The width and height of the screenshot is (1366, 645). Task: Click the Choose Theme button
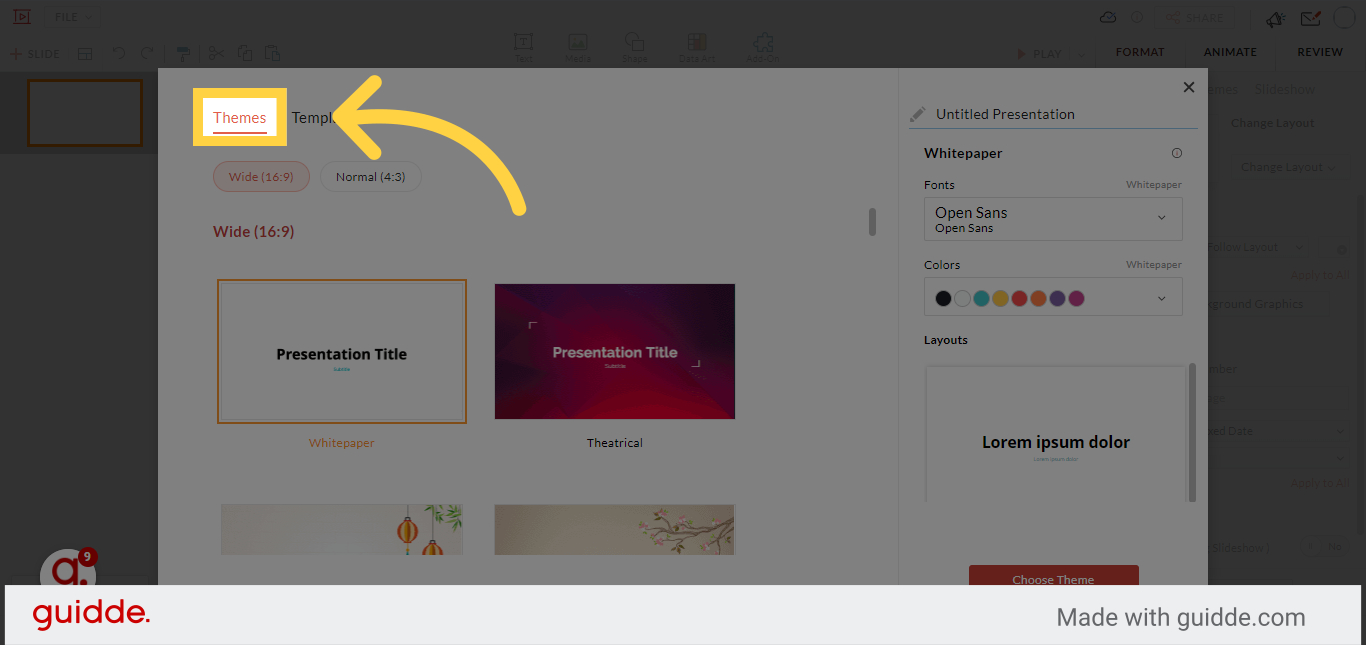pyautogui.click(x=1053, y=579)
